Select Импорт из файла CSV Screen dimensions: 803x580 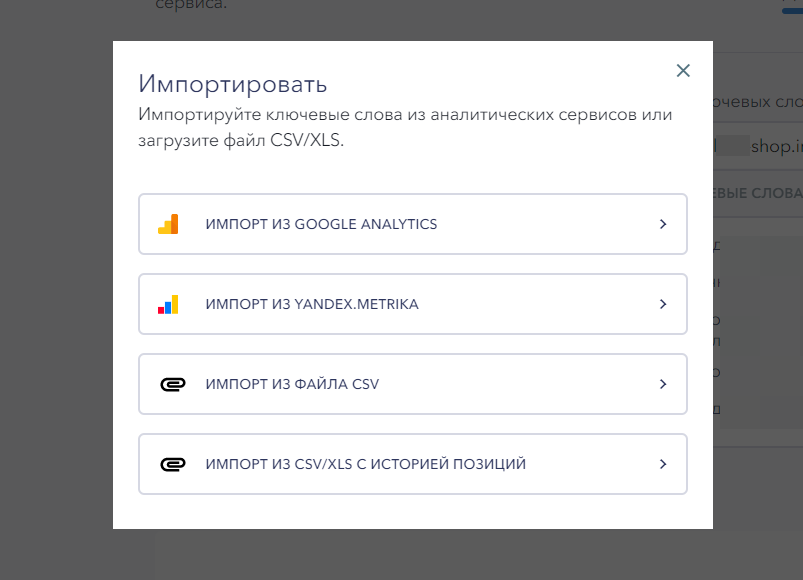[x=292, y=384]
